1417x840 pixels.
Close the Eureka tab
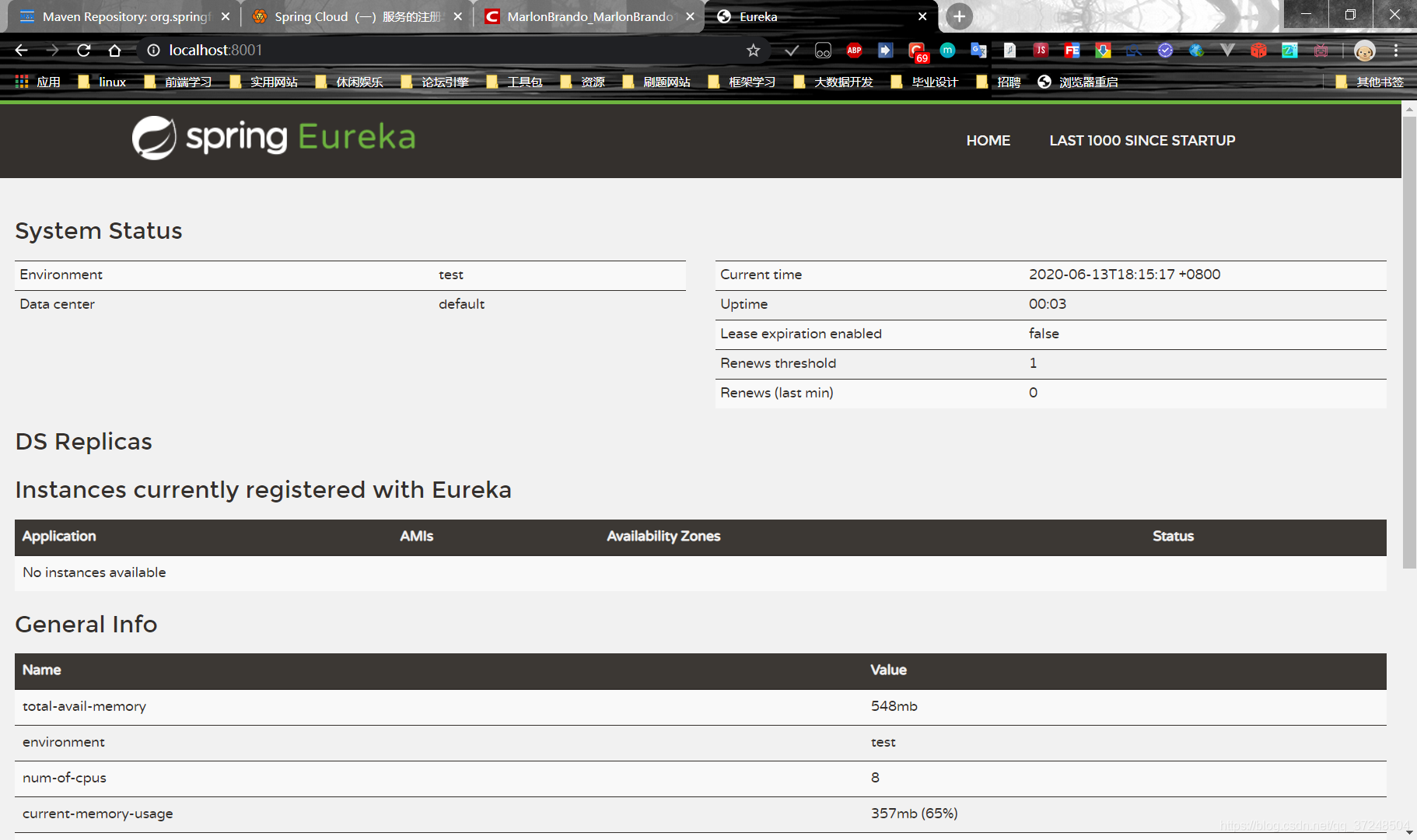click(x=922, y=16)
